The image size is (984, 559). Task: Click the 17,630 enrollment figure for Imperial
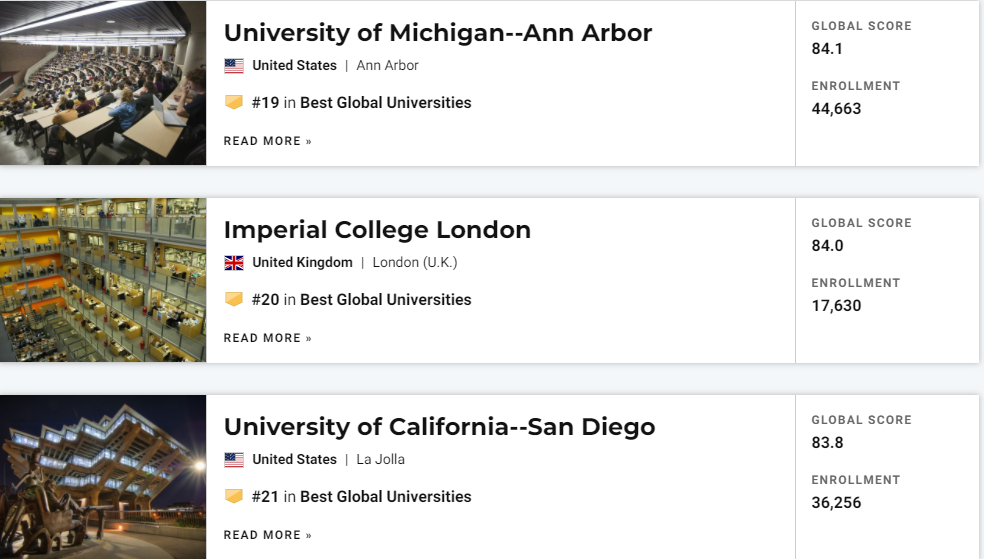point(836,306)
